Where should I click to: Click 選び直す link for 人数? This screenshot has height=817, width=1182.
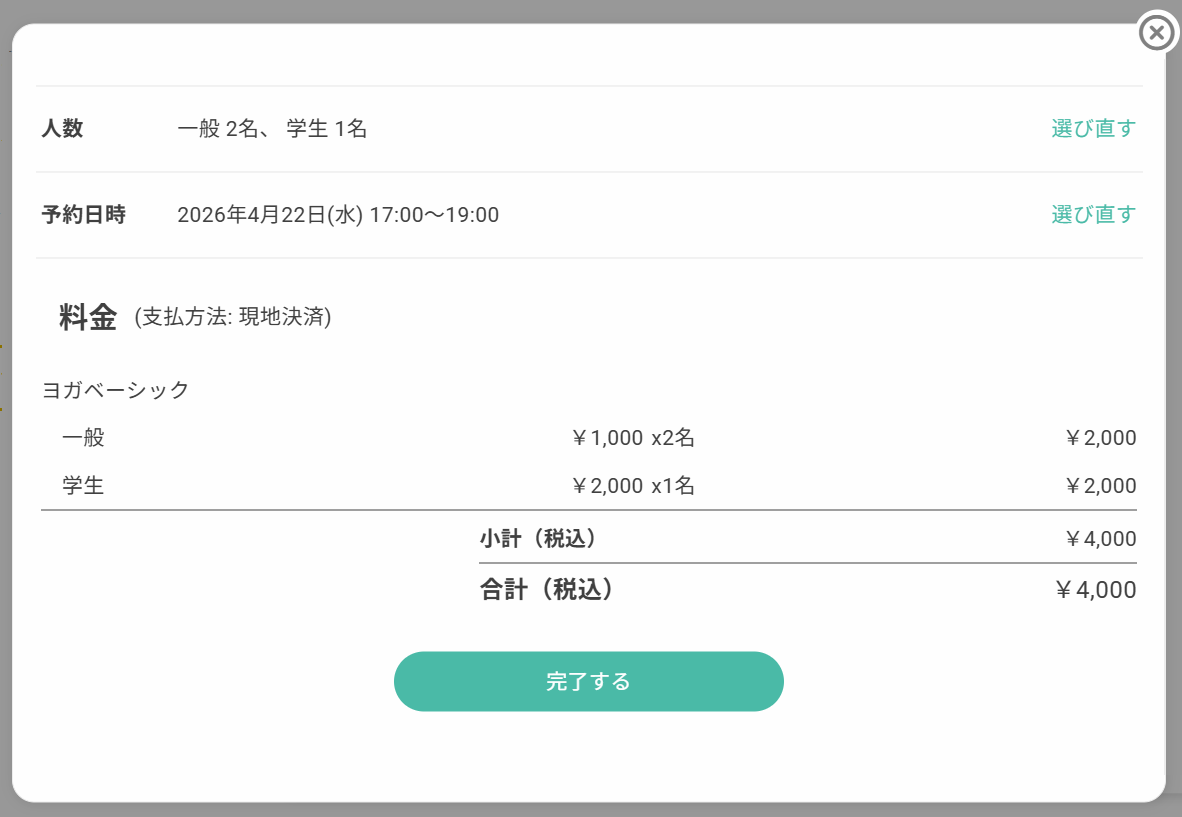1093,129
